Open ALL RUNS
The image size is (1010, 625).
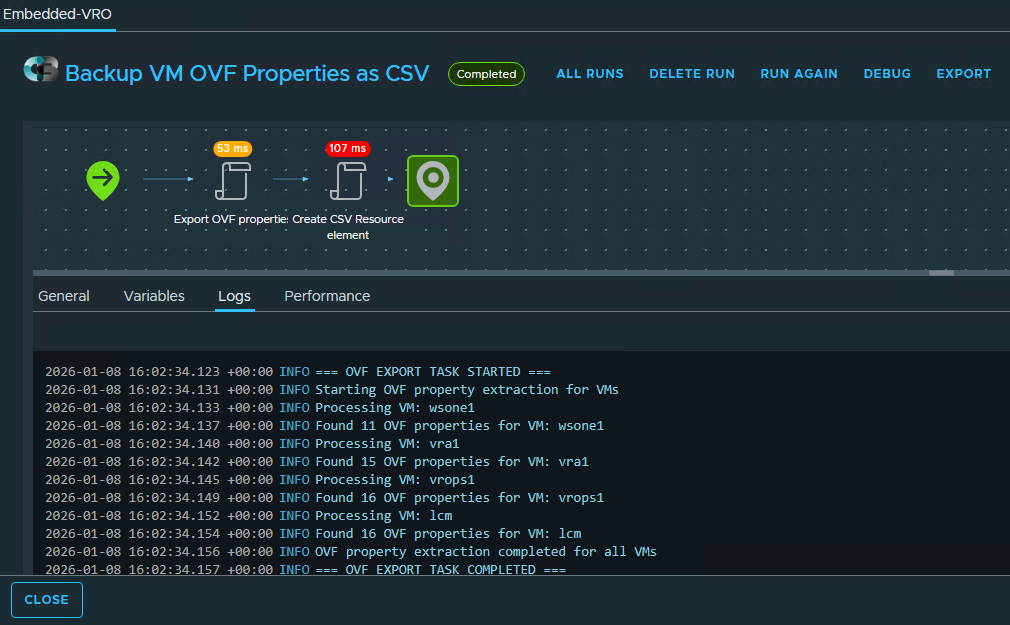click(590, 74)
